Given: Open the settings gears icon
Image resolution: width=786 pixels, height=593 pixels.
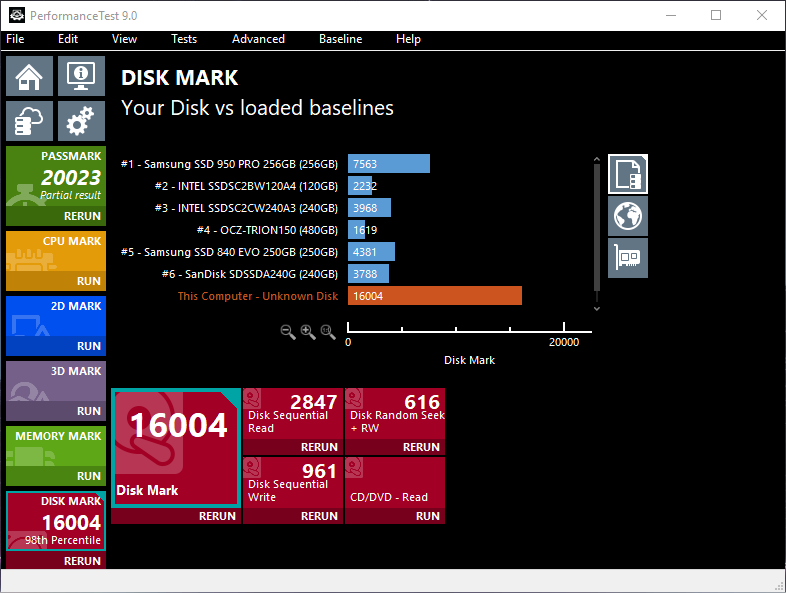Looking at the screenshot, I should pos(81,121).
